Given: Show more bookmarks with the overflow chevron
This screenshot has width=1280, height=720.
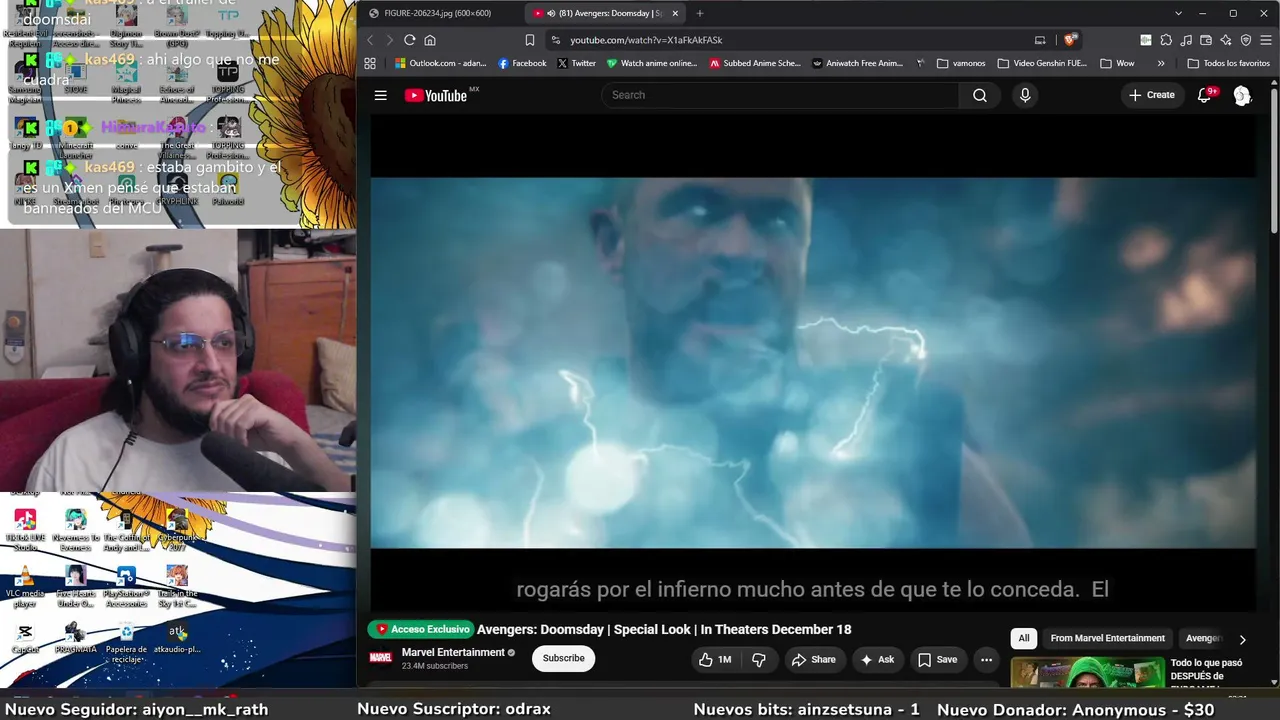Looking at the screenshot, I should pos(1160,63).
